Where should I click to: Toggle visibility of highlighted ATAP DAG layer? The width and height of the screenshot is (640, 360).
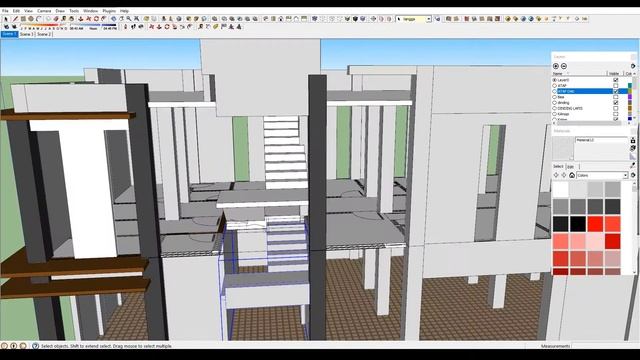pos(616,91)
